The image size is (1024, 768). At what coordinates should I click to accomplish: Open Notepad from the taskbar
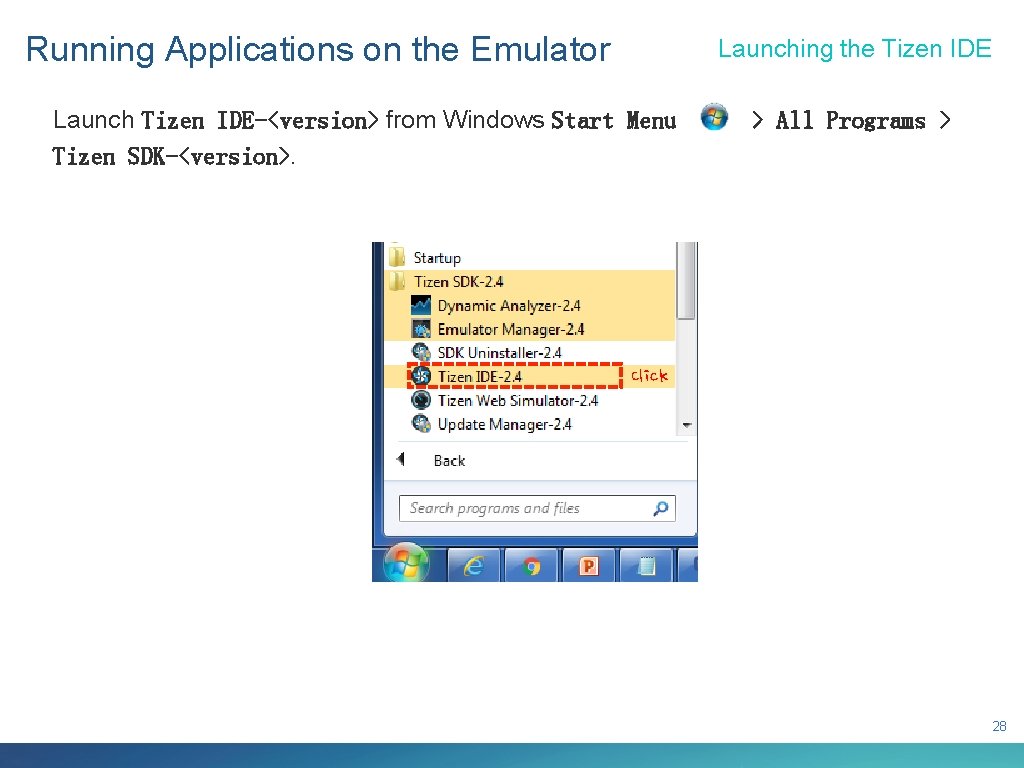tap(646, 565)
